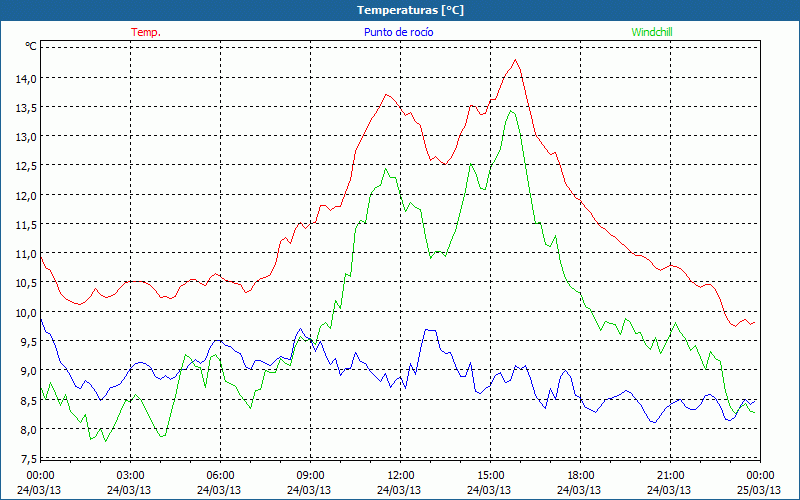Screen dimensions: 800x500
Task: Click the '13,0' y-axis value
Action: [x=26, y=137]
